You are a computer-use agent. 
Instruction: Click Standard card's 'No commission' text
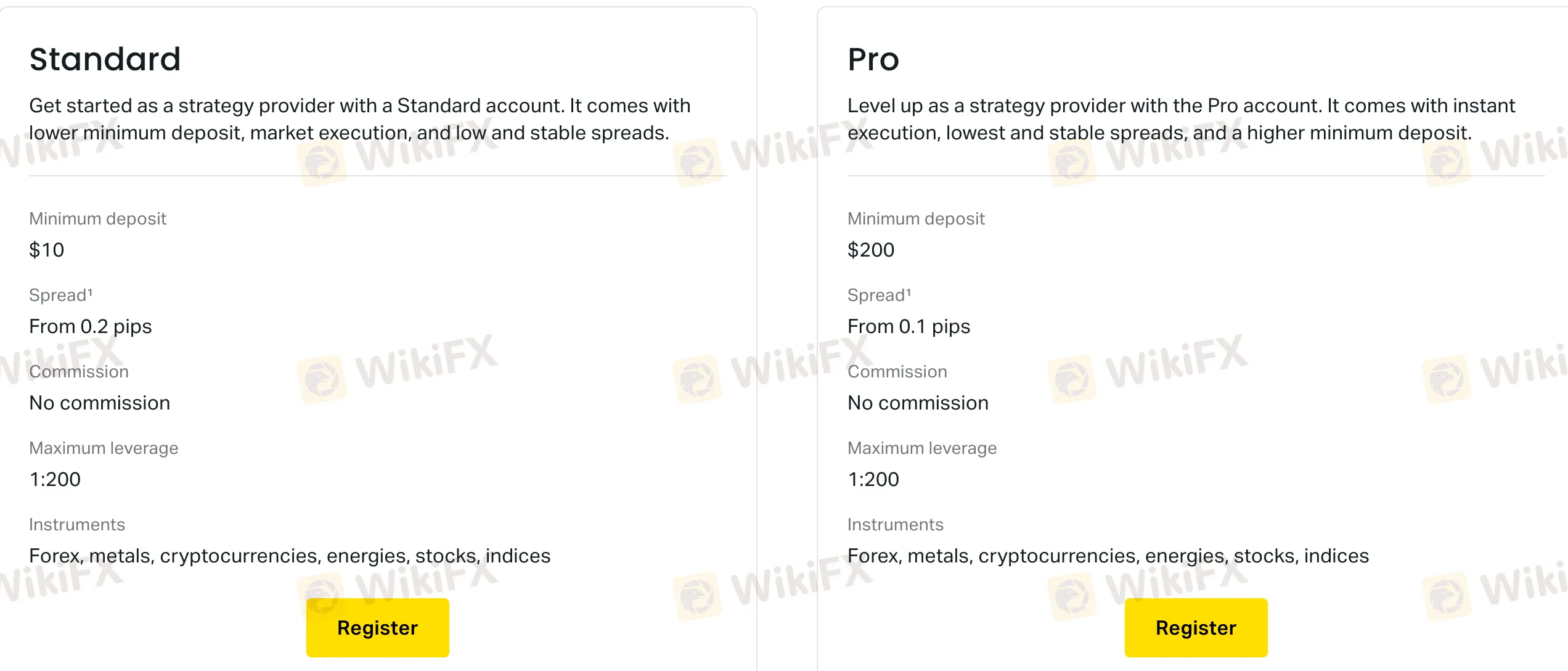coord(100,403)
